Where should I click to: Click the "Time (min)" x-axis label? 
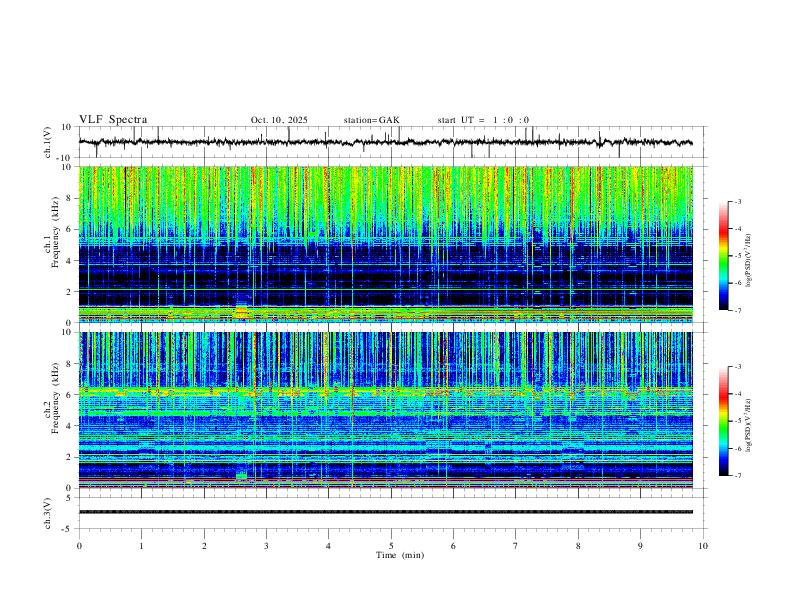coord(400,555)
